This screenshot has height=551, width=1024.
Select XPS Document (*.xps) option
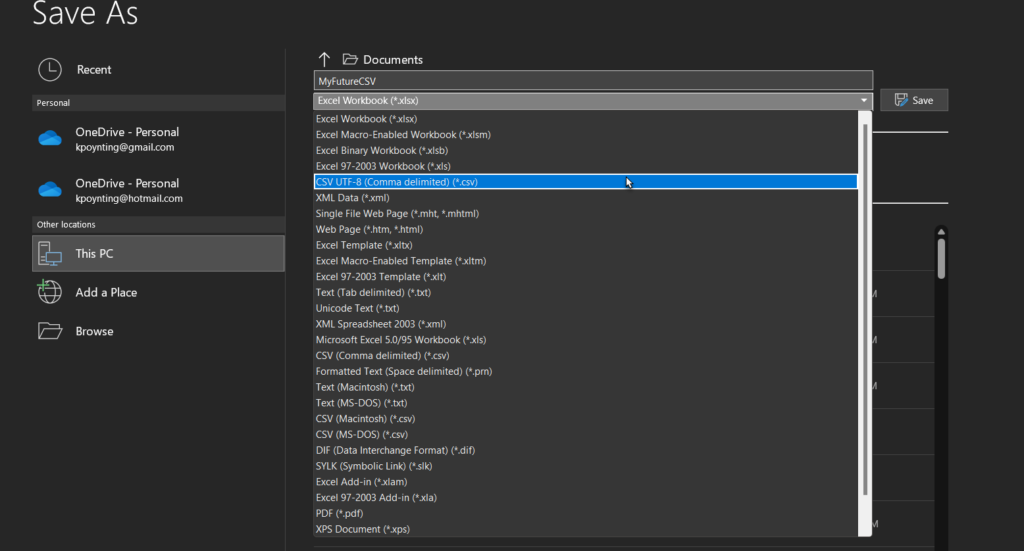(362, 529)
